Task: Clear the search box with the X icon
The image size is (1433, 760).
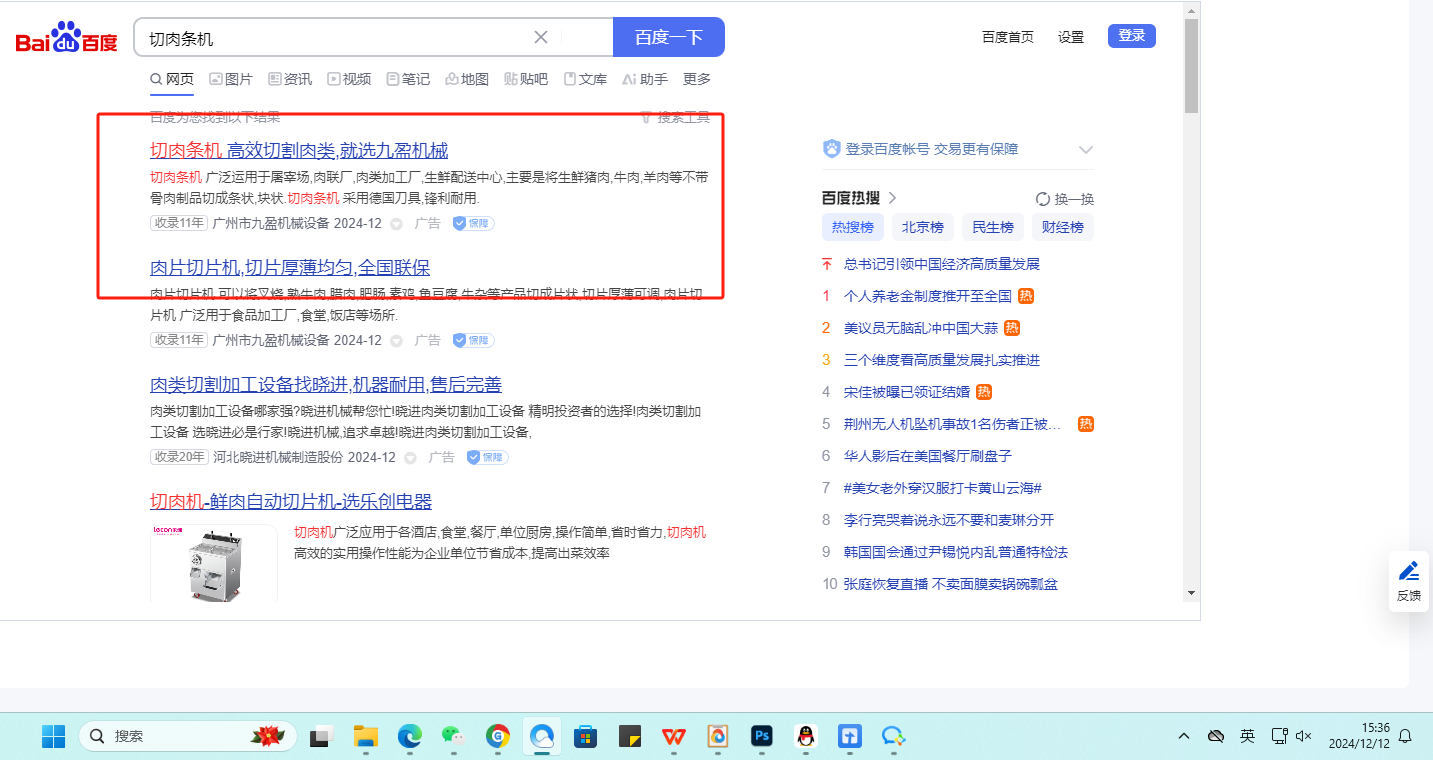Action: [x=541, y=38]
